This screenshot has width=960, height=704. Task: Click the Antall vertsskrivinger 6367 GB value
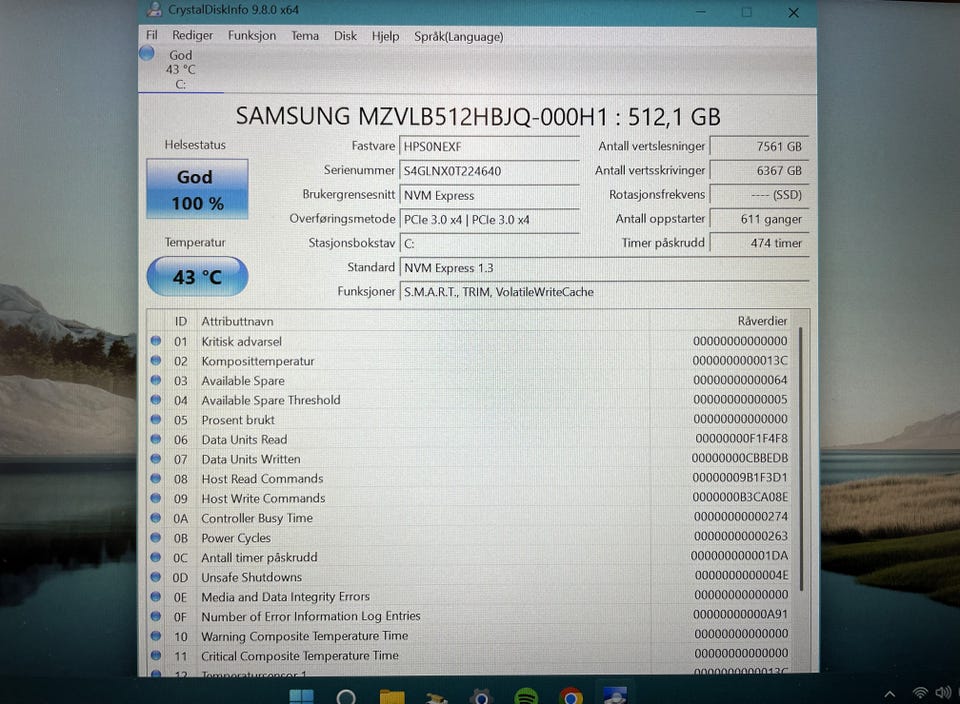point(759,171)
